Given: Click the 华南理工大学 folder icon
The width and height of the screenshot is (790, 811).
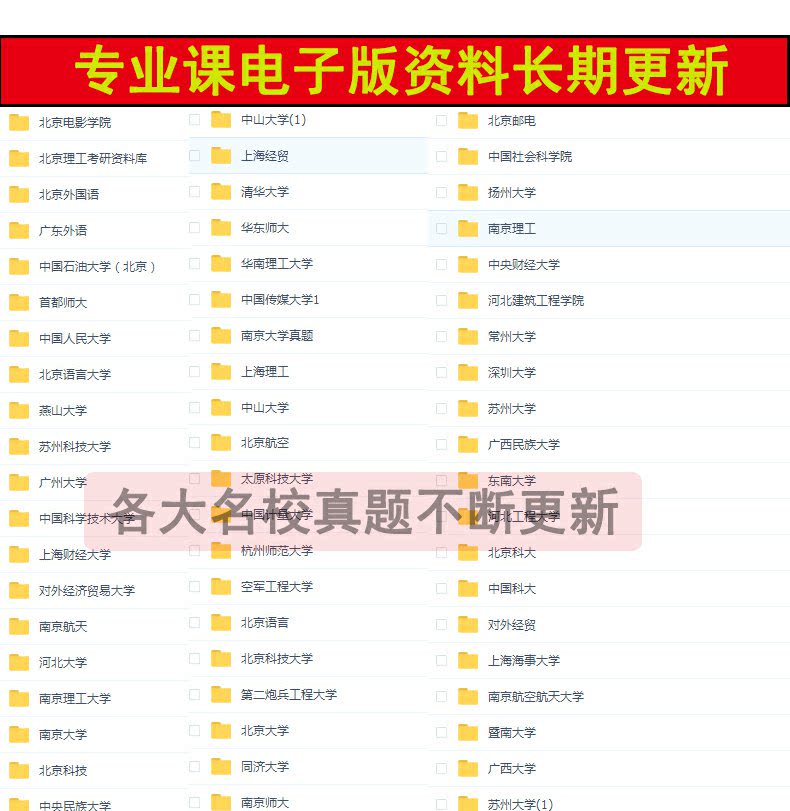Looking at the screenshot, I should pos(221,264).
